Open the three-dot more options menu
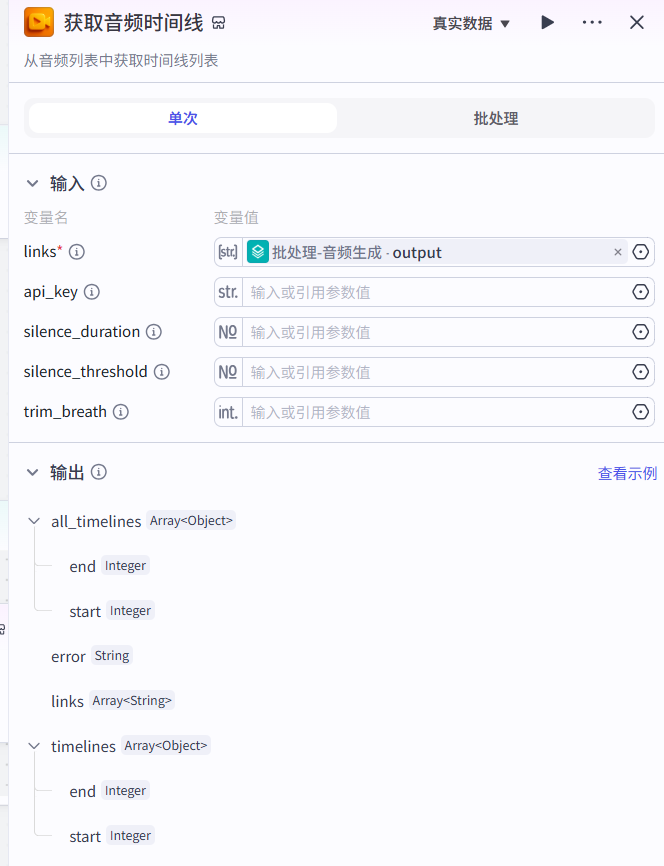The width and height of the screenshot is (664, 866). pyautogui.click(x=592, y=22)
